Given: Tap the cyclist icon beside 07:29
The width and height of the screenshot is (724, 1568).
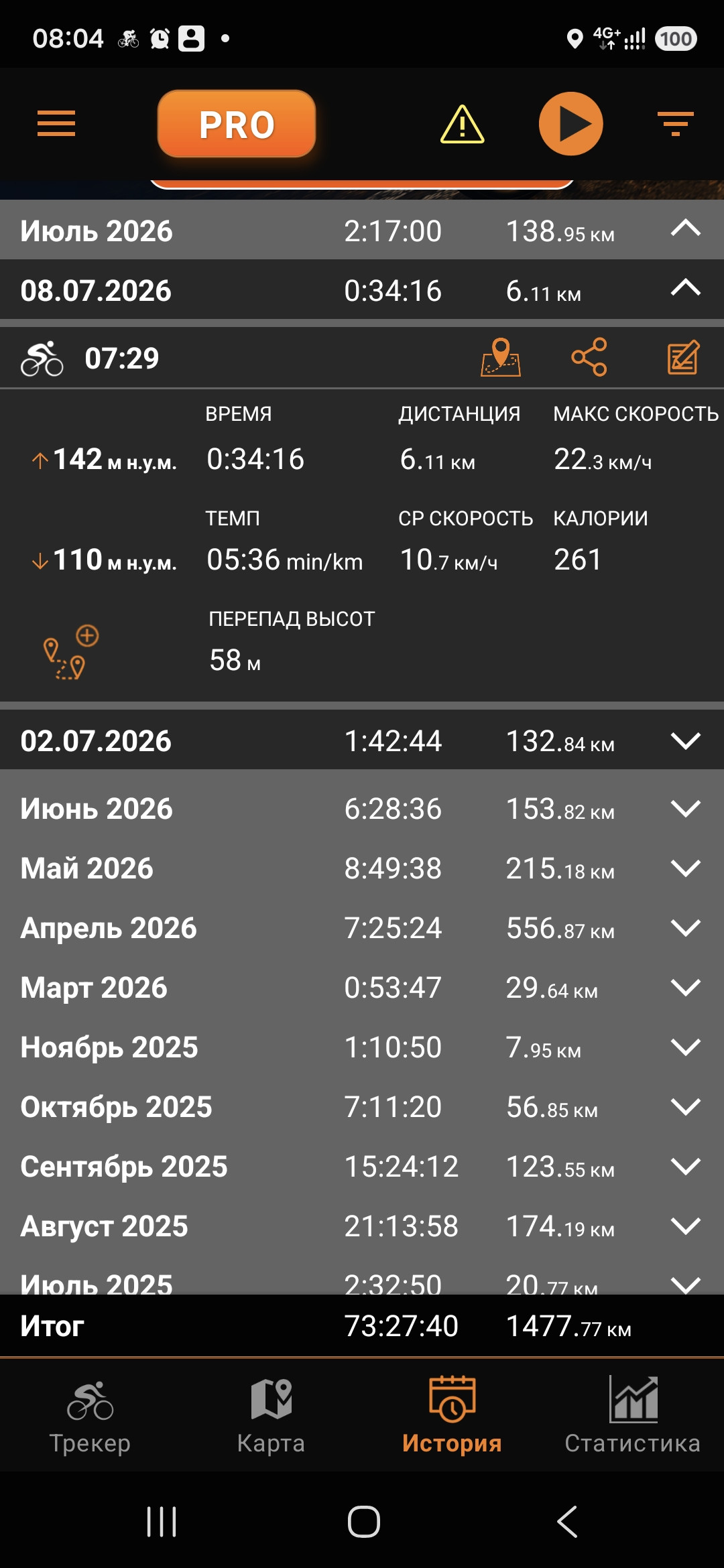Looking at the screenshot, I should tap(42, 358).
